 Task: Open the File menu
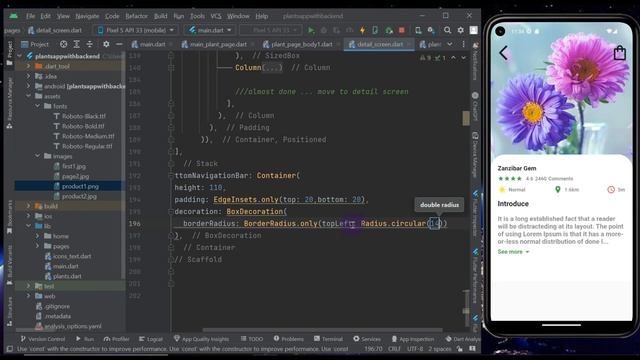click(x=31, y=16)
